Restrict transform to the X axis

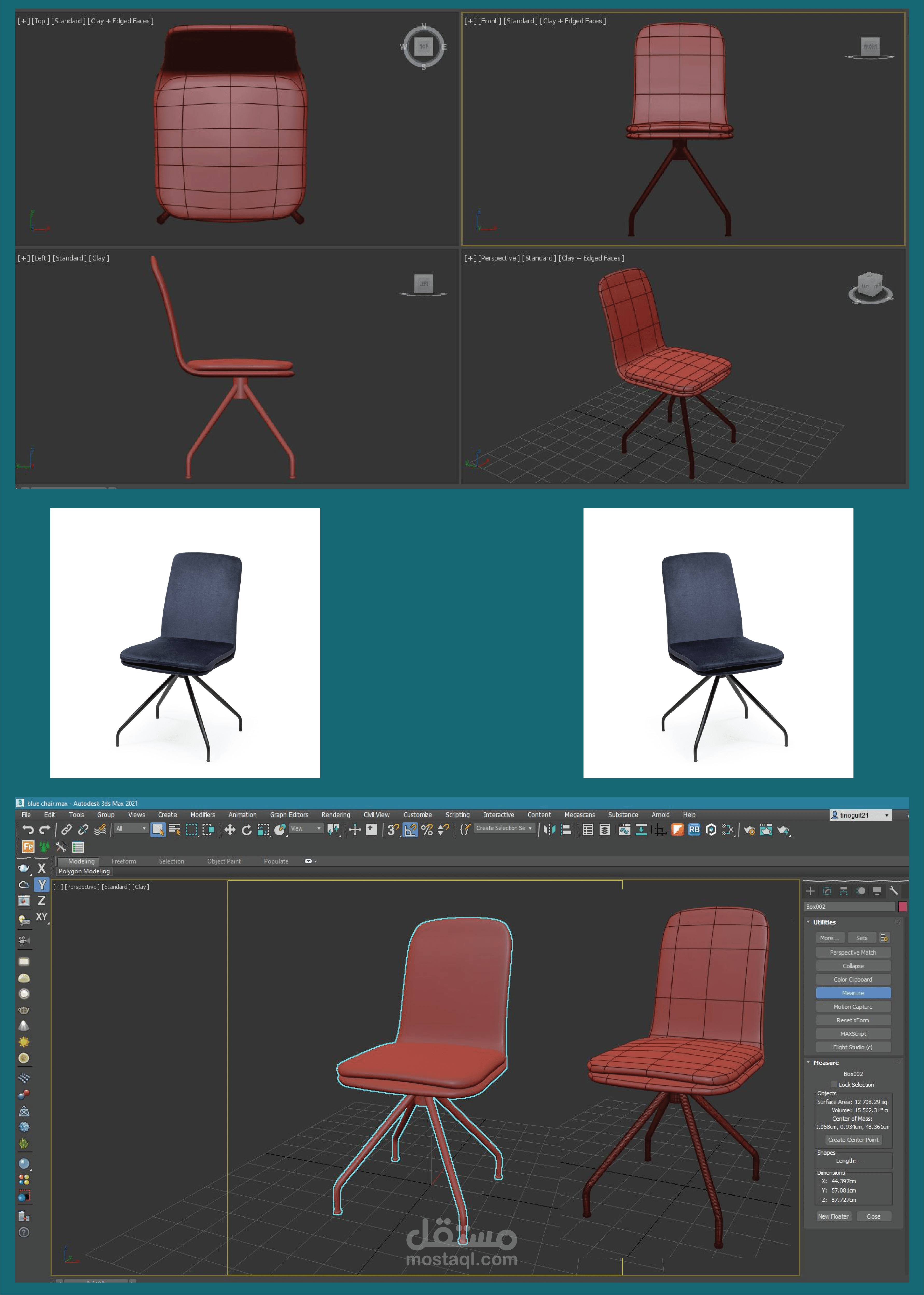click(x=41, y=868)
